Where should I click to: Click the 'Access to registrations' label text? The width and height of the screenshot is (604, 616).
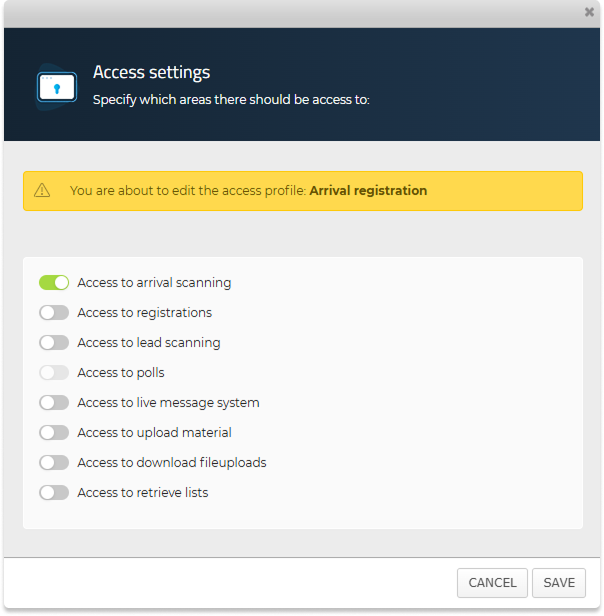coord(144,313)
